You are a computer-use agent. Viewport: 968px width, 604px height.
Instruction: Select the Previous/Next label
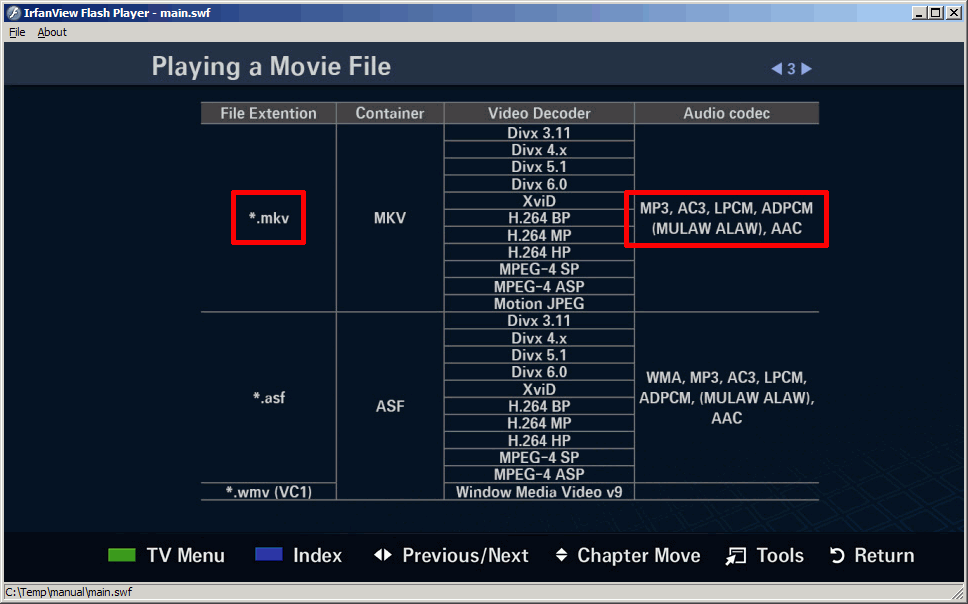(x=465, y=555)
